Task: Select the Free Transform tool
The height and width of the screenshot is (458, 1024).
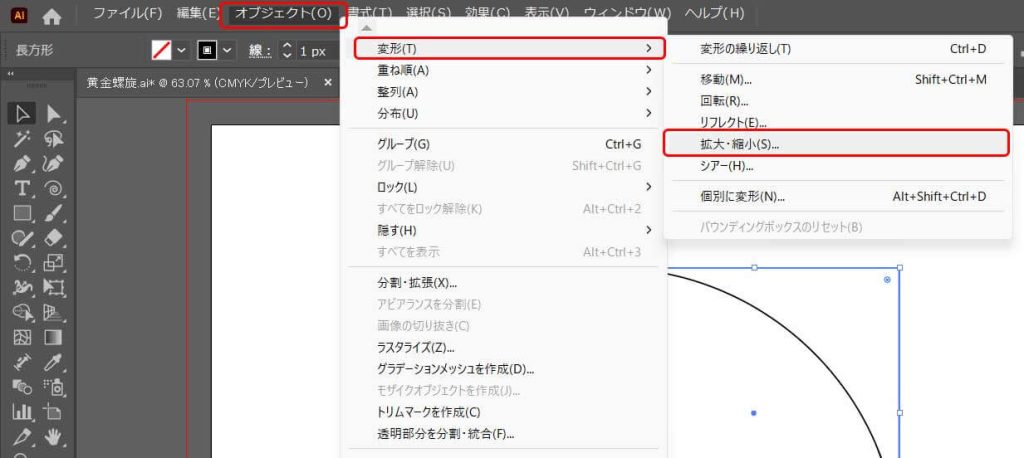Action: click(54, 287)
